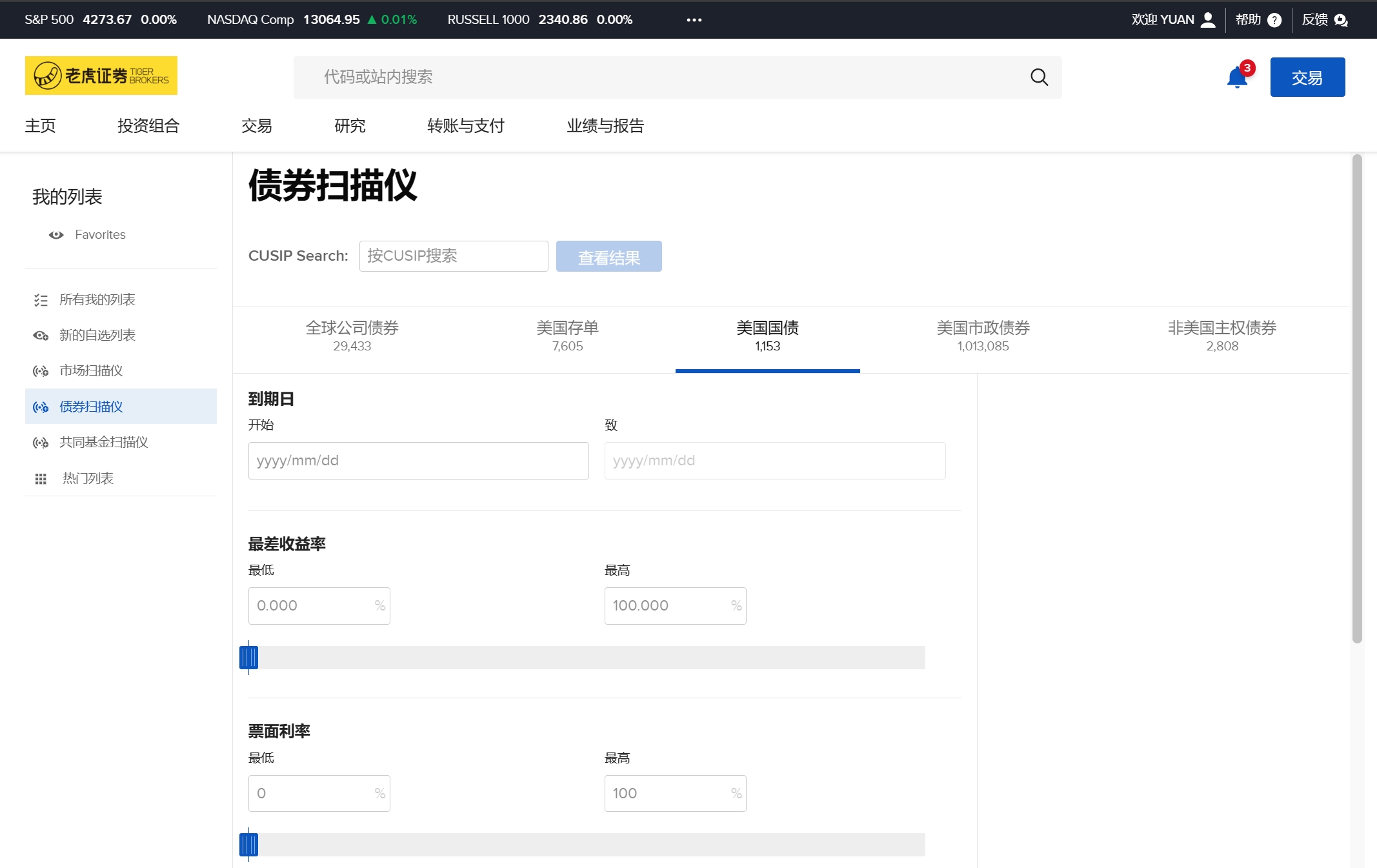This screenshot has height=868, width=1377.
Task: Open the Transfers & Payments (转账与支付) menu
Action: 465,126
